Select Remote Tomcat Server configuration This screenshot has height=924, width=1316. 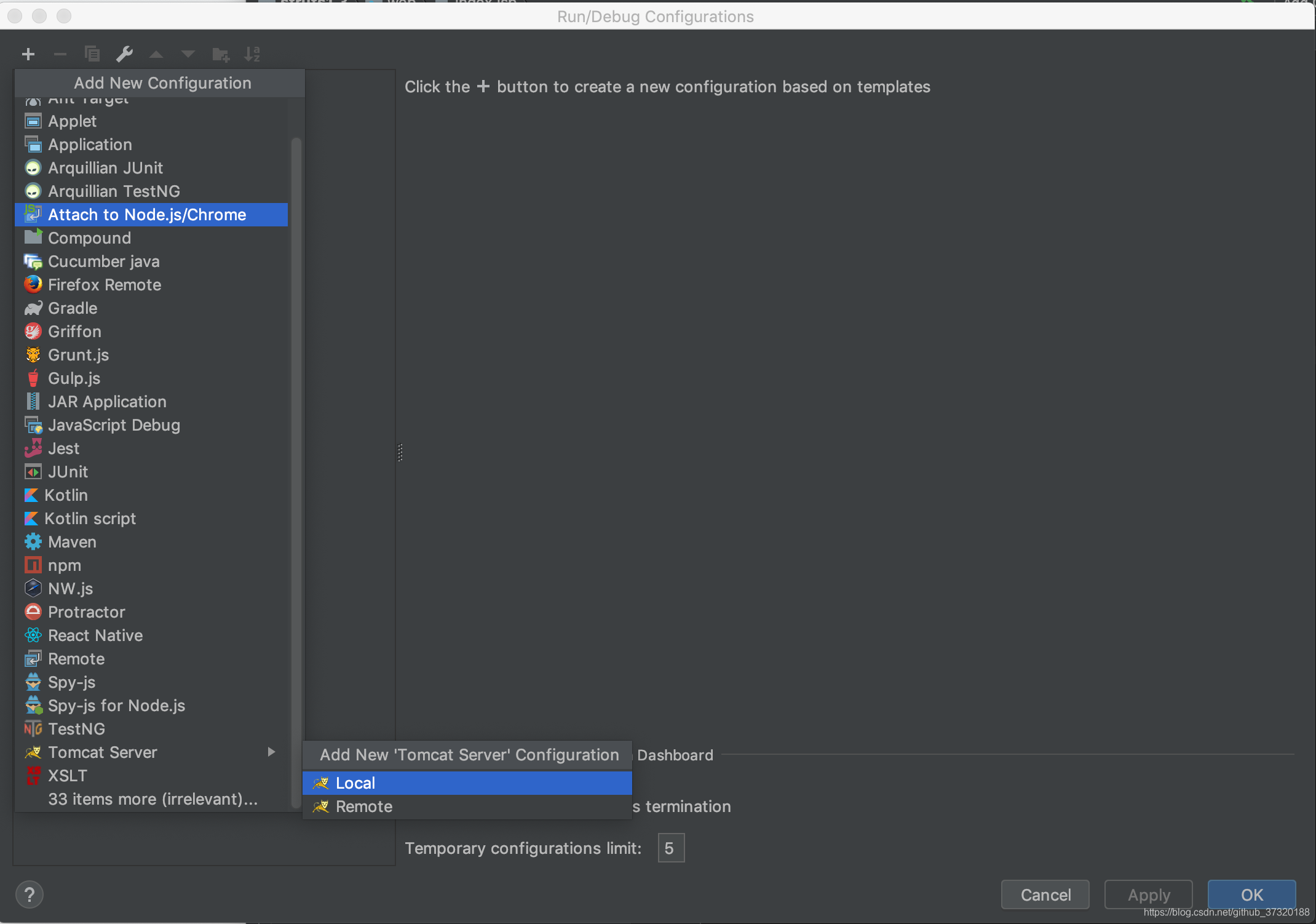point(467,807)
